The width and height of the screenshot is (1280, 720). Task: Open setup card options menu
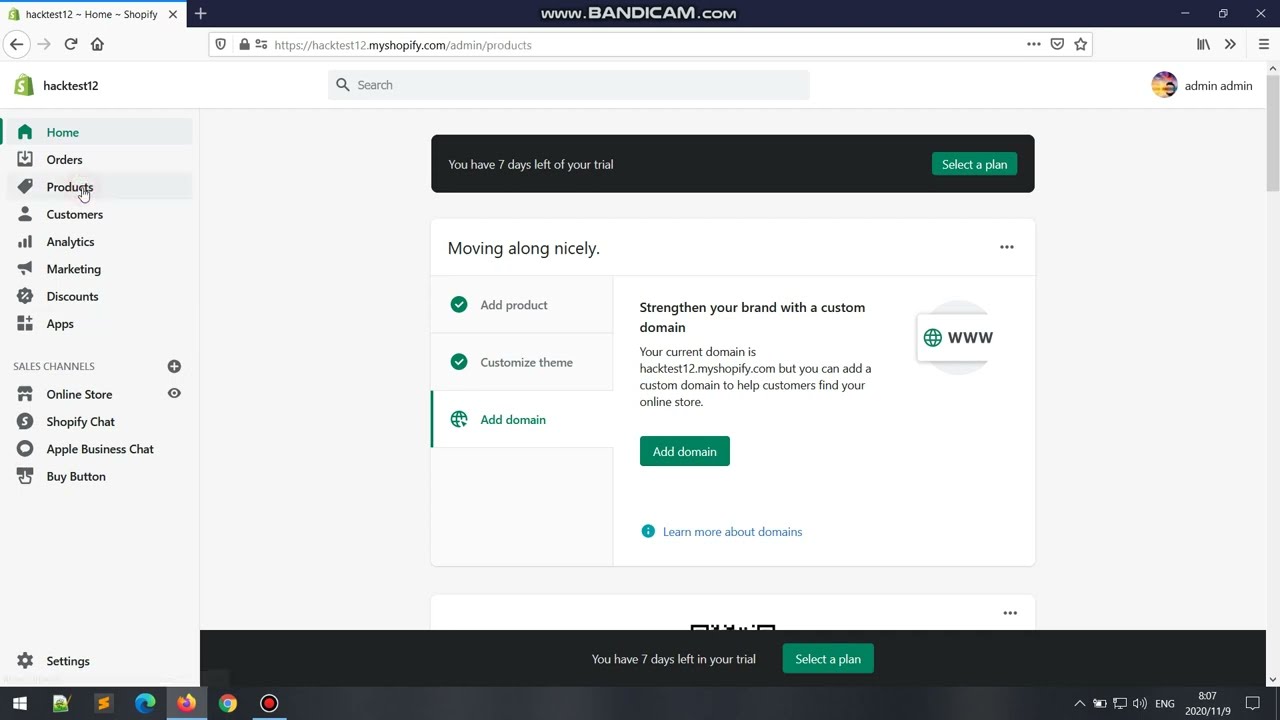pos(1007,247)
